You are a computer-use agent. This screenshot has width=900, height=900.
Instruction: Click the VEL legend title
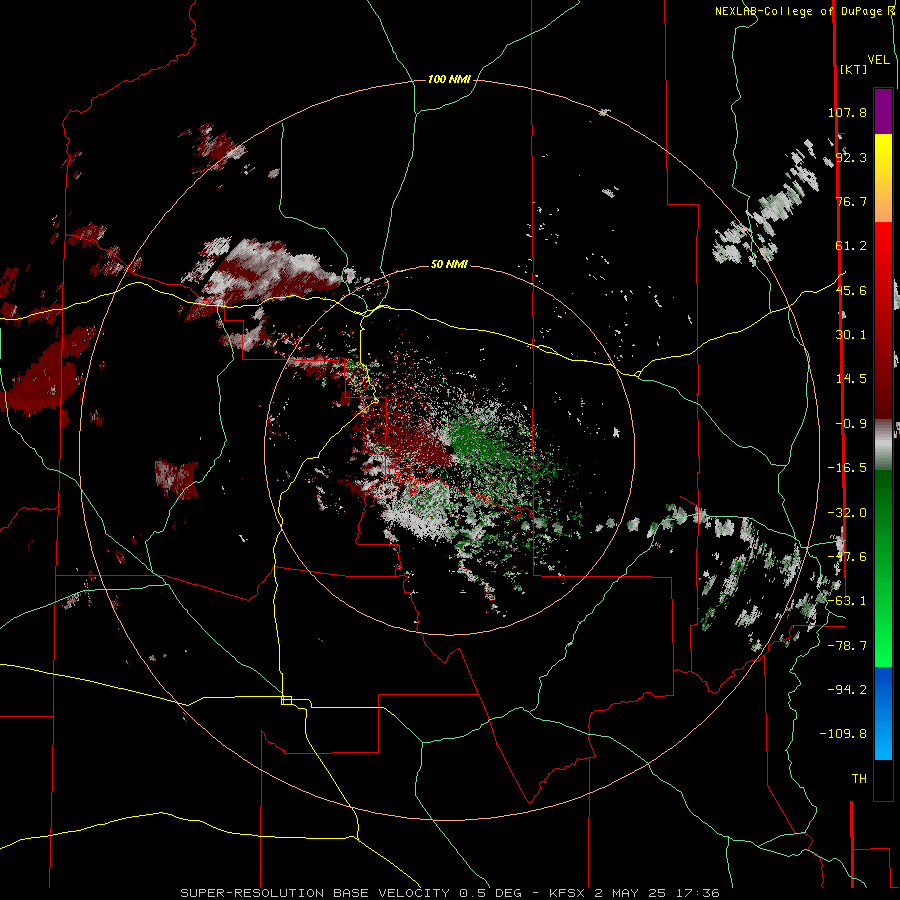[x=878, y=60]
